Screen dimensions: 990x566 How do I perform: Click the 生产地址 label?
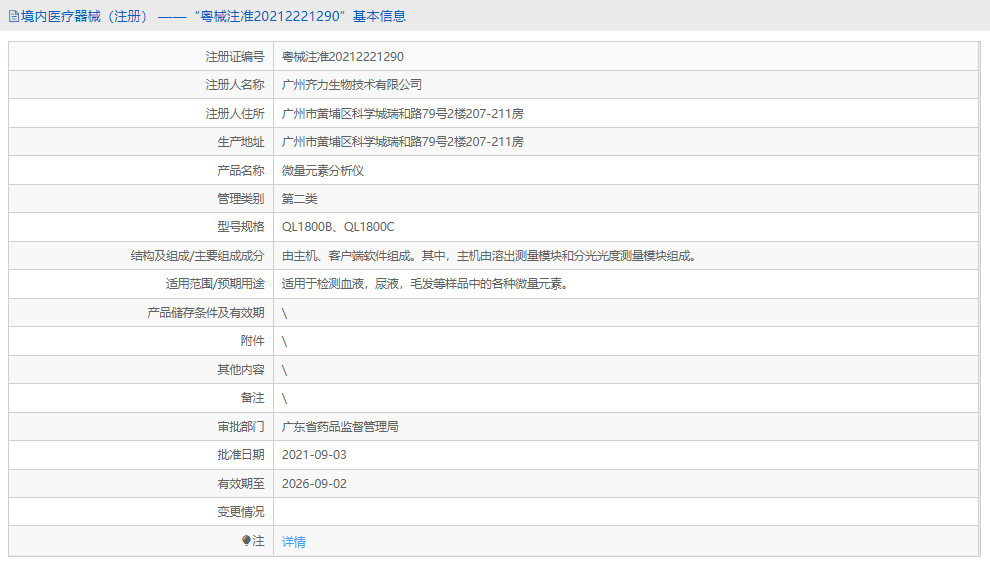[241, 142]
